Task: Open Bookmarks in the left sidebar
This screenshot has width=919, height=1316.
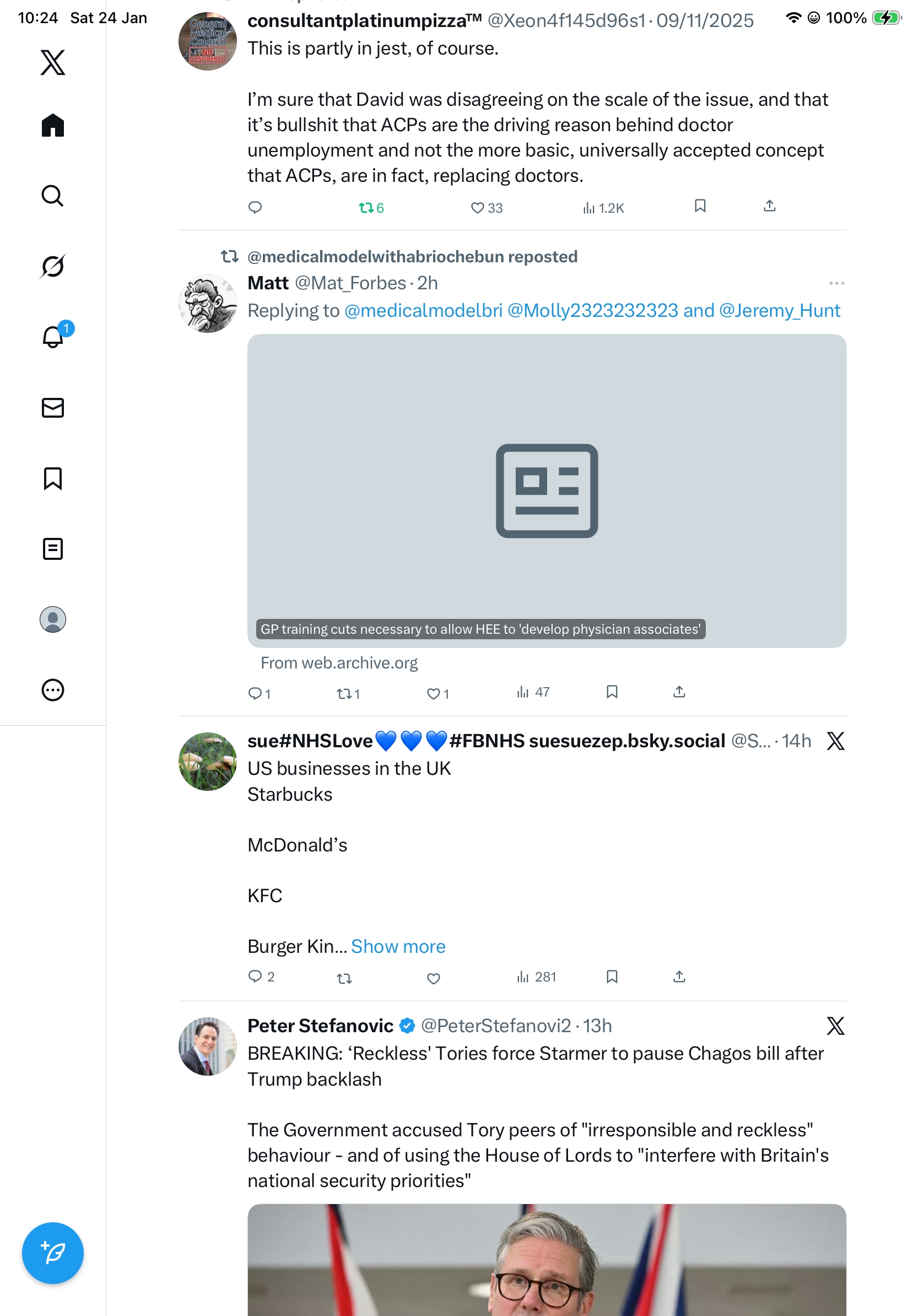Action: coord(53,478)
